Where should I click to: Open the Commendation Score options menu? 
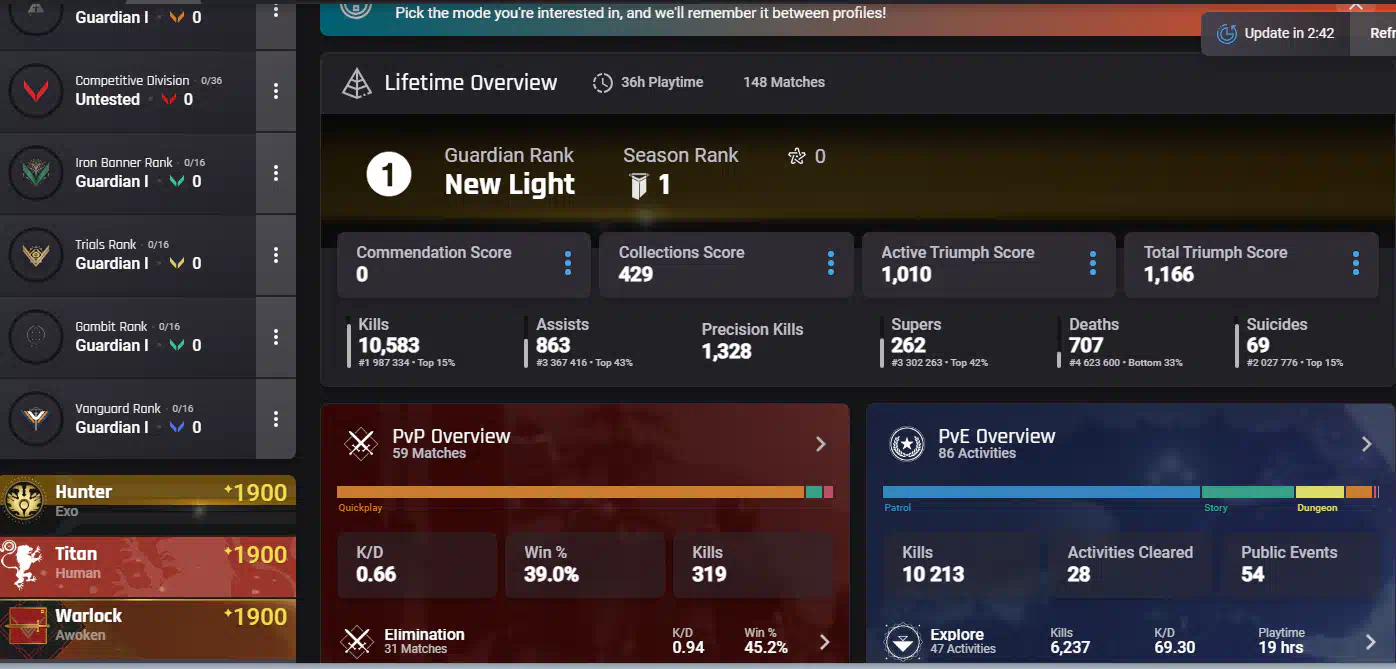pos(568,264)
